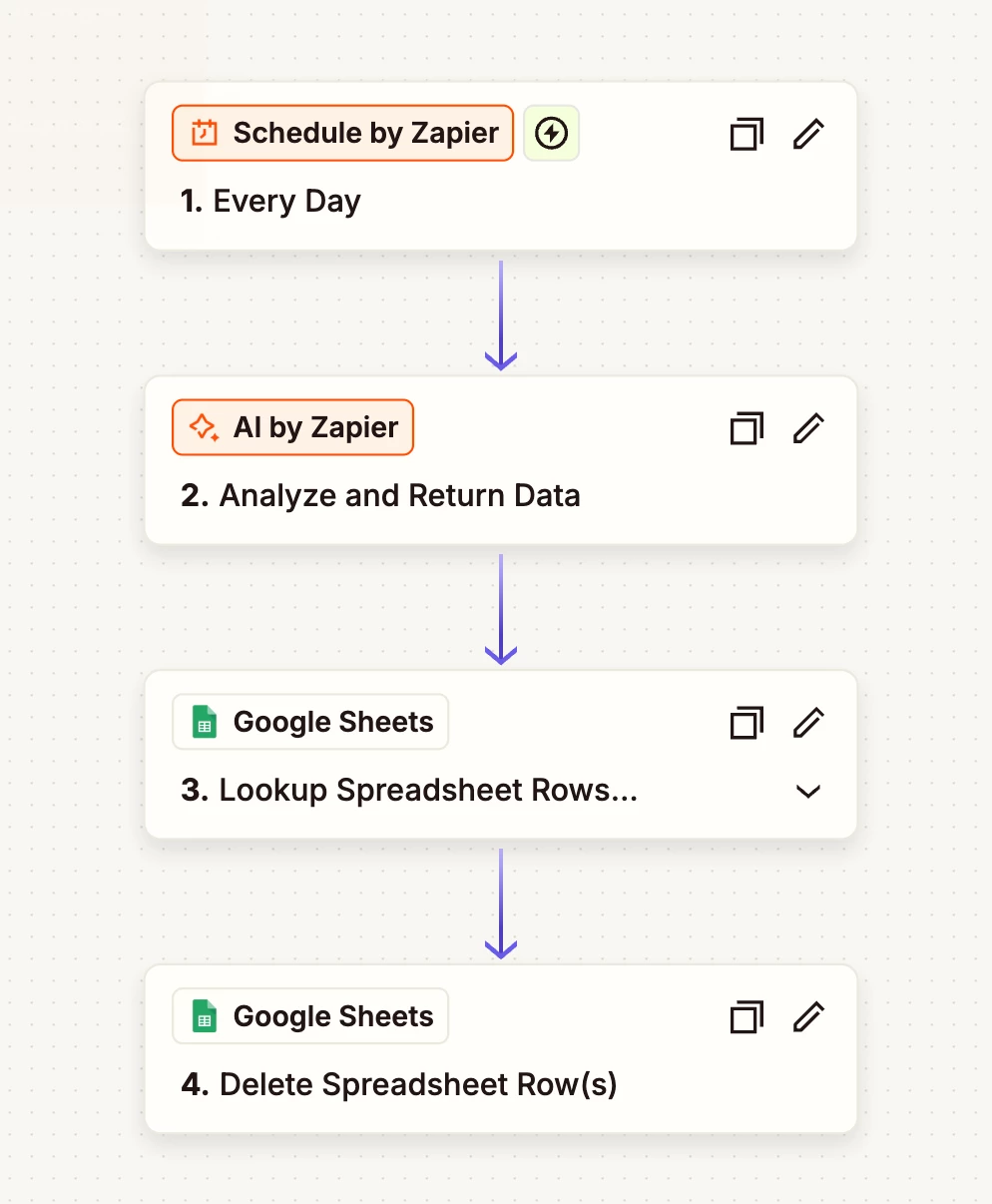
Task: Click Google Sheets badge on step four
Action: pos(310,1016)
